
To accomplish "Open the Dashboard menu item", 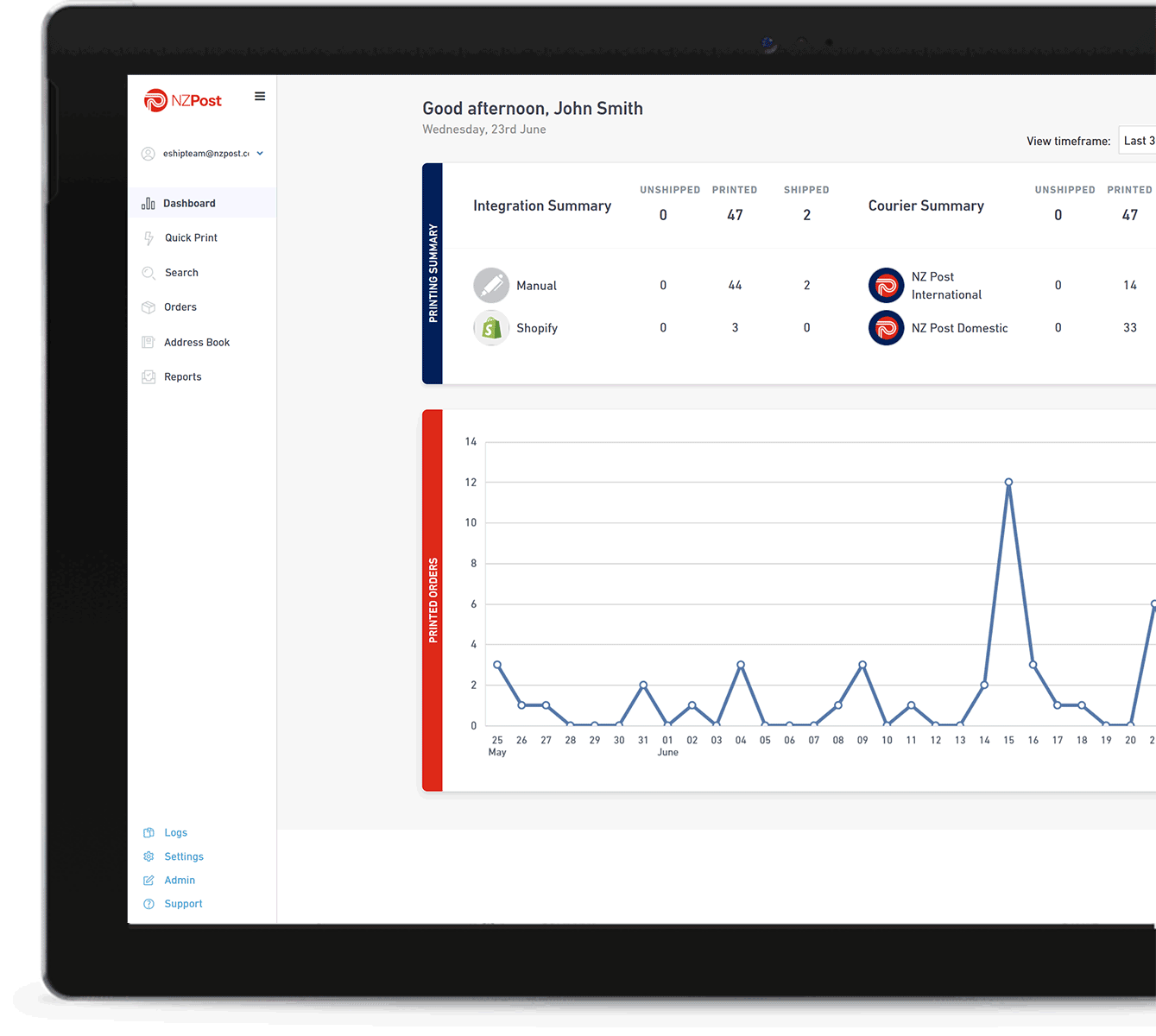I will tap(202, 204).
